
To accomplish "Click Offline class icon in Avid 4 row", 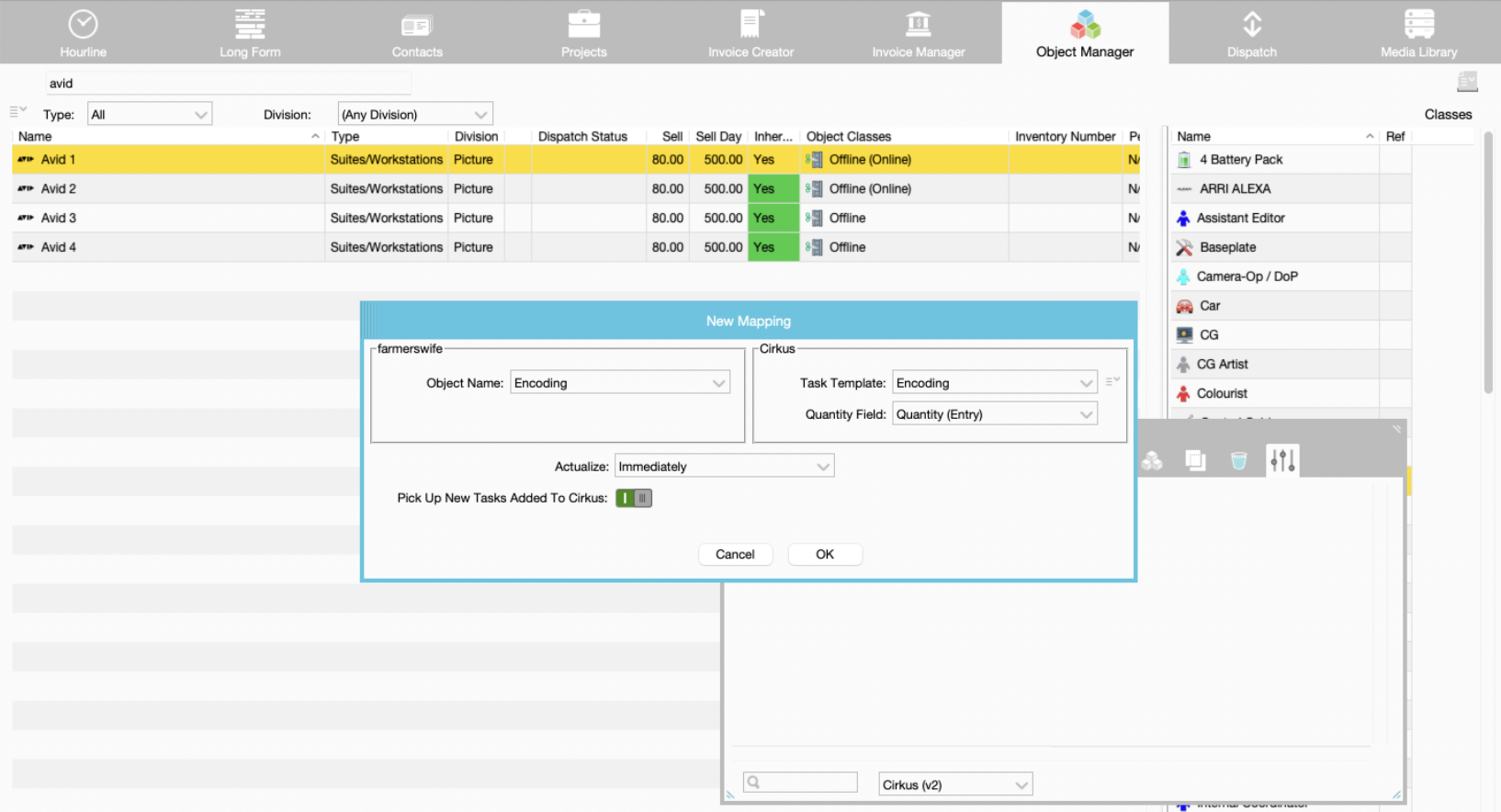I will pyautogui.click(x=814, y=247).
